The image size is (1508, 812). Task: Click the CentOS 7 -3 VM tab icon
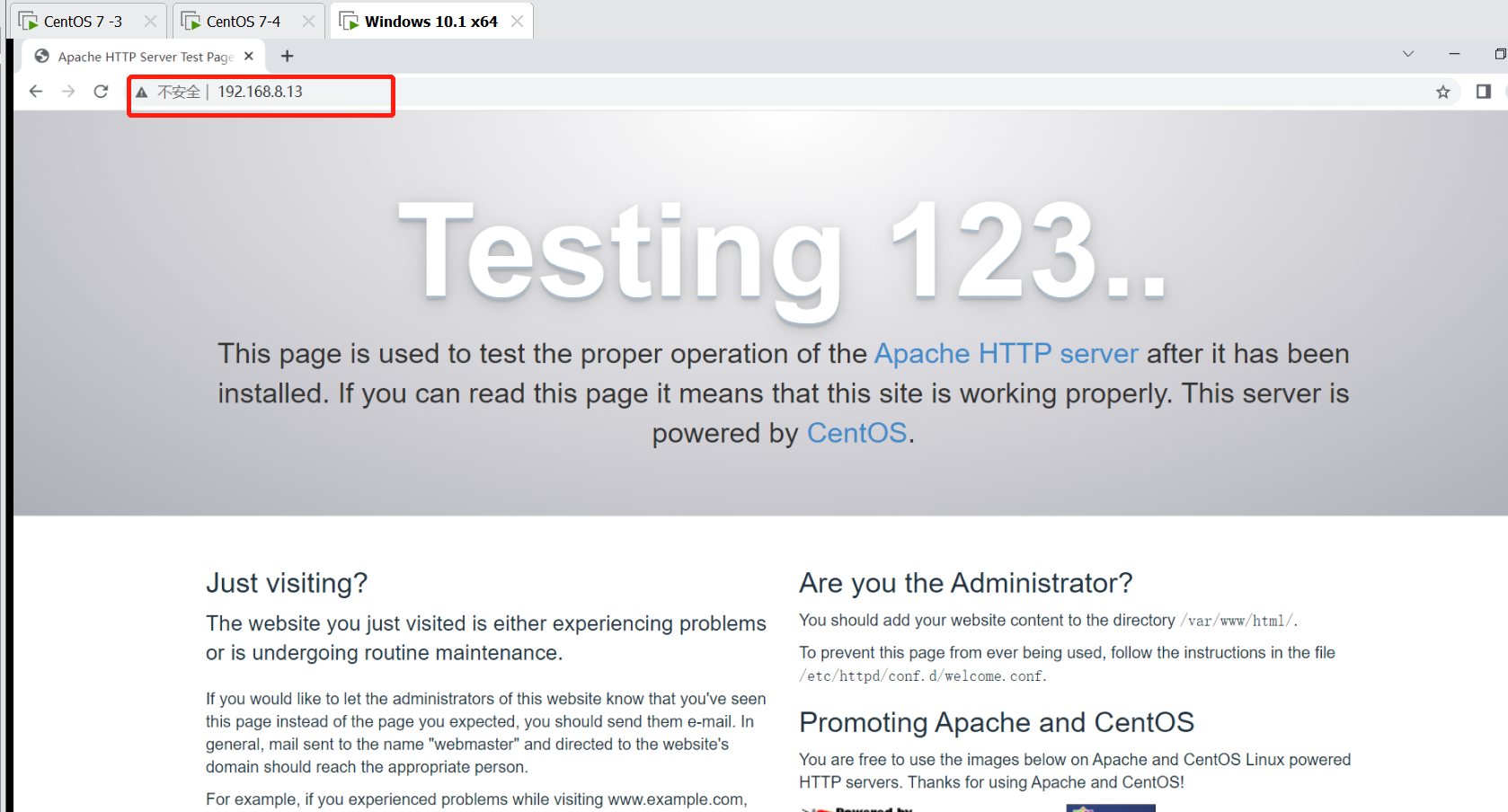[x=29, y=21]
